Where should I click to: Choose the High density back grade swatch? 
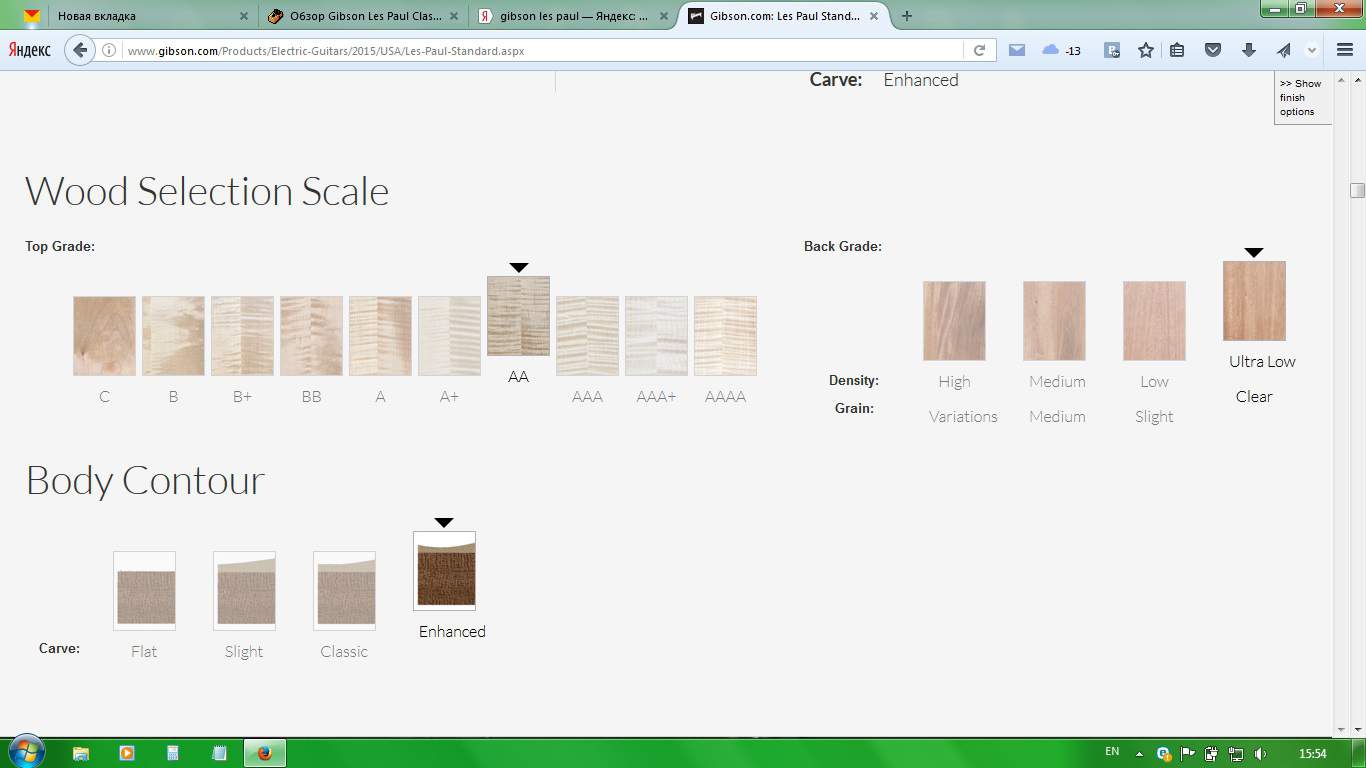click(x=954, y=321)
